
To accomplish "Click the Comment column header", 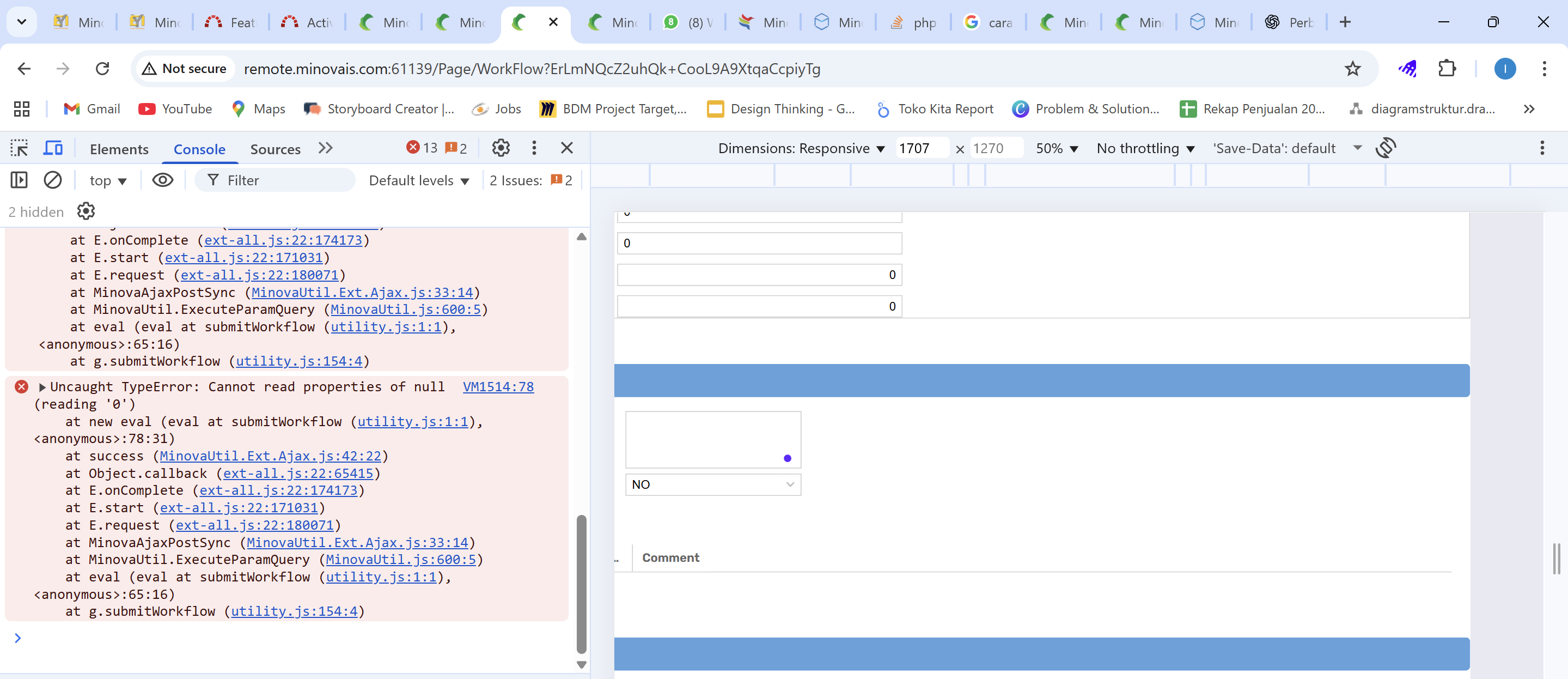I will point(670,558).
